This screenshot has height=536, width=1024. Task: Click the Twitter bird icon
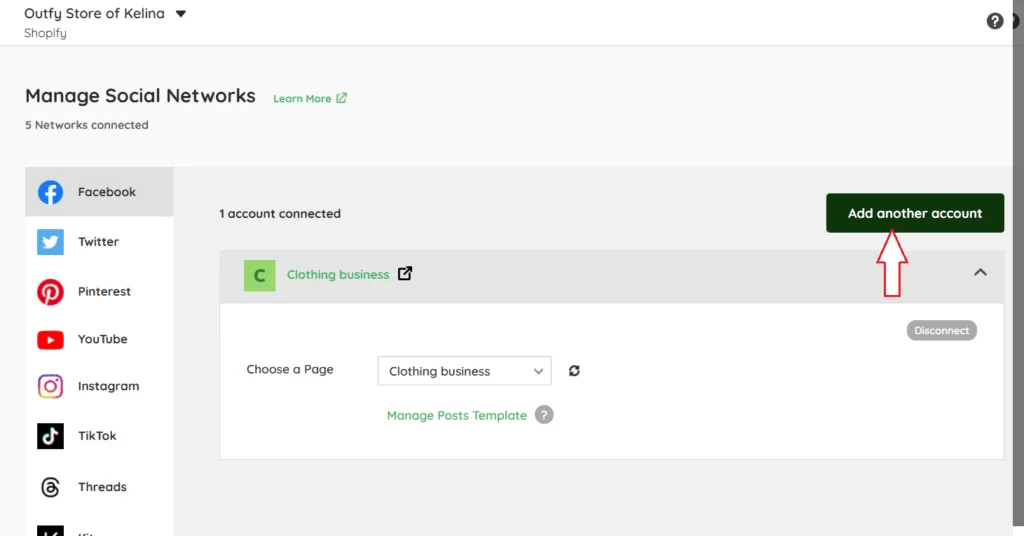(x=50, y=242)
